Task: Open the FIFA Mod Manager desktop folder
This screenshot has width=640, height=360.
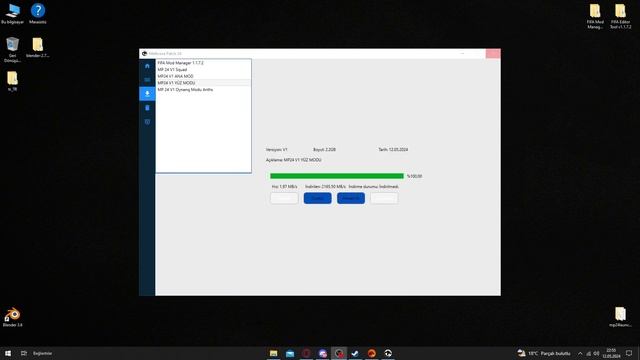Action: tap(595, 16)
